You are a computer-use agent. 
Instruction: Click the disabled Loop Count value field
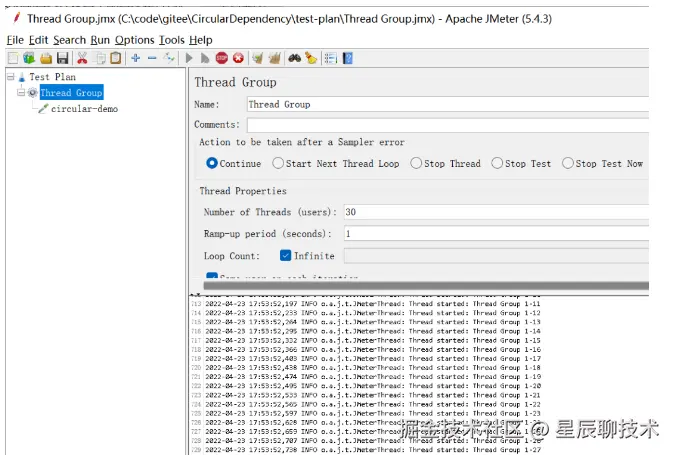(x=496, y=256)
